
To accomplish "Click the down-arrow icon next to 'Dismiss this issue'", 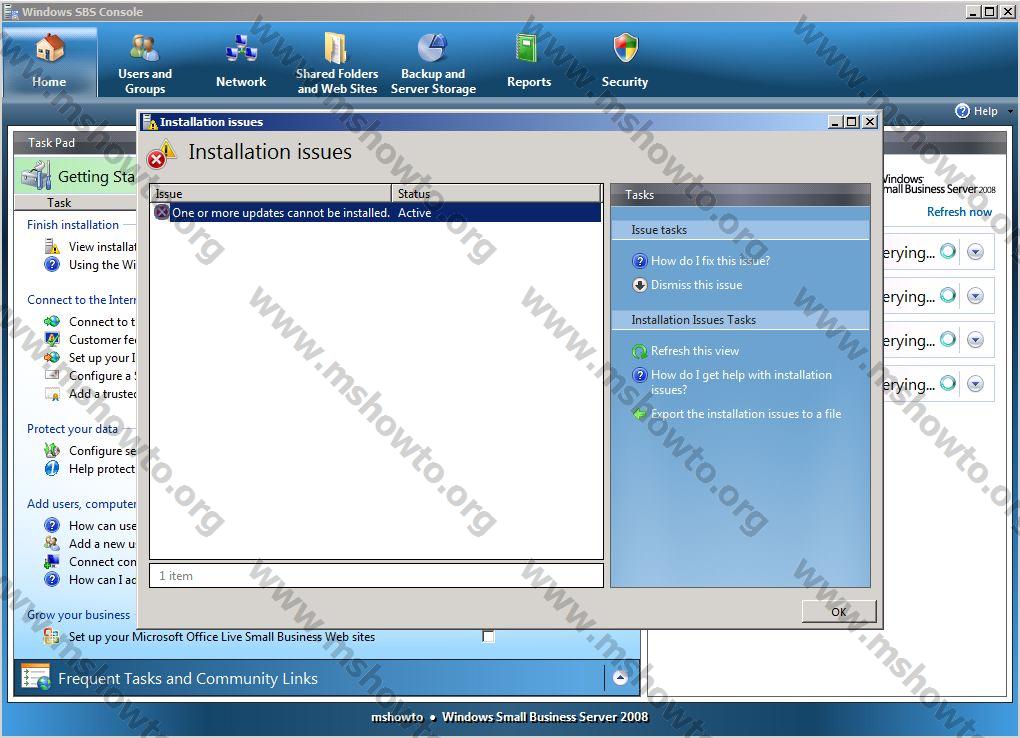I will click(x=640, y=285).
